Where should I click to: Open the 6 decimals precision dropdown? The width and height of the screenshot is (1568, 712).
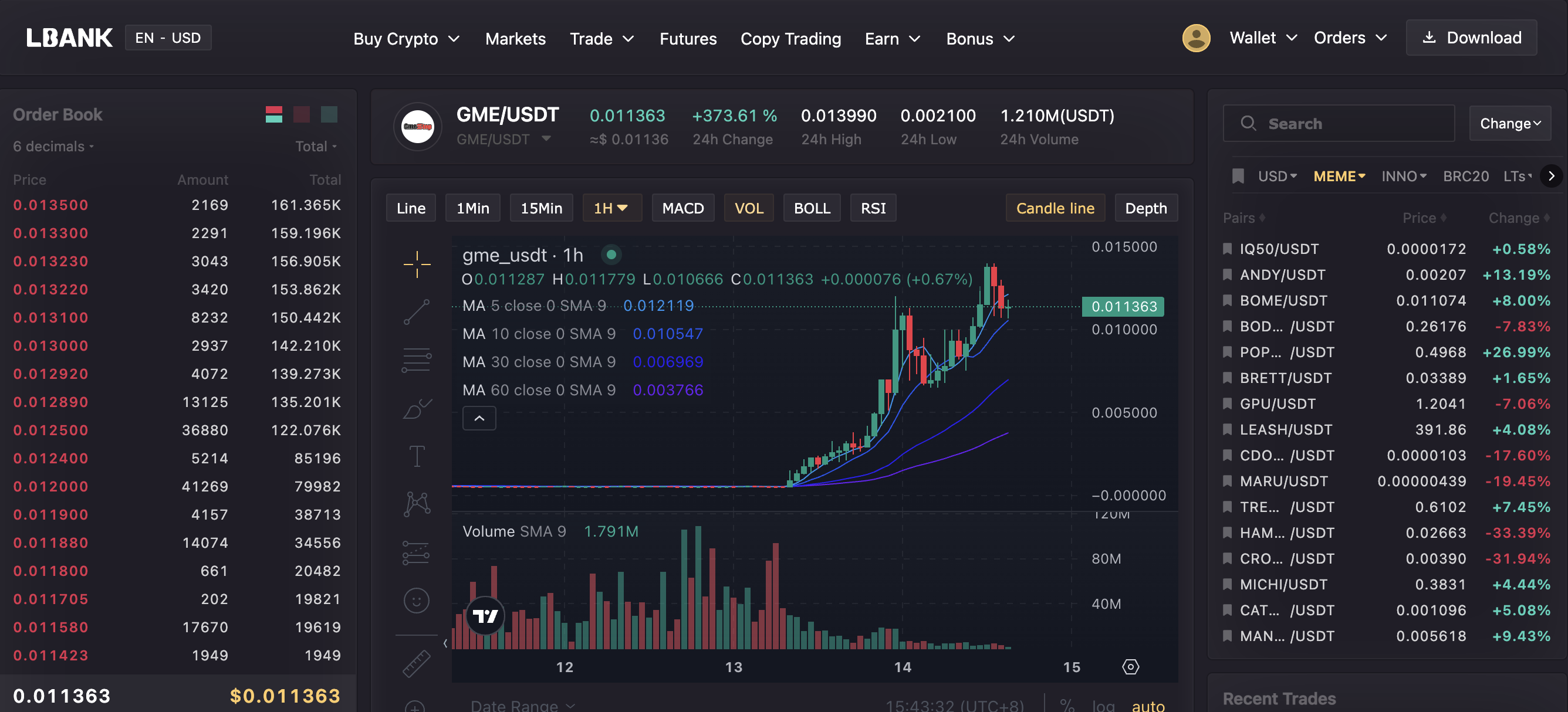[52, 146]
